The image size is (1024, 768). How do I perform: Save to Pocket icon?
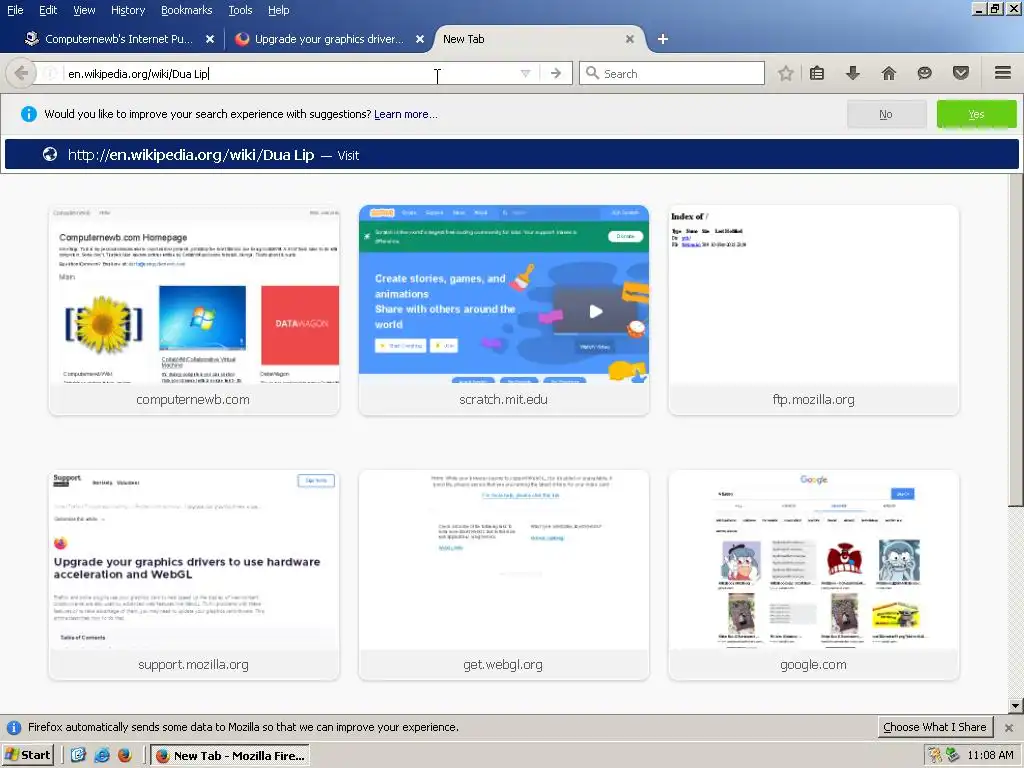[961, 73]
